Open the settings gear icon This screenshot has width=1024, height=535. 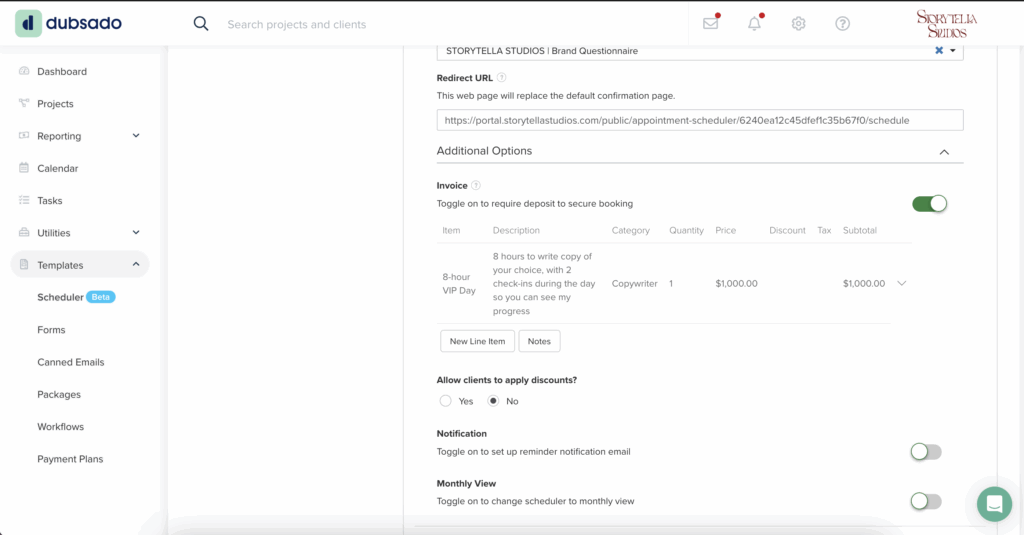tap(798, 24)
